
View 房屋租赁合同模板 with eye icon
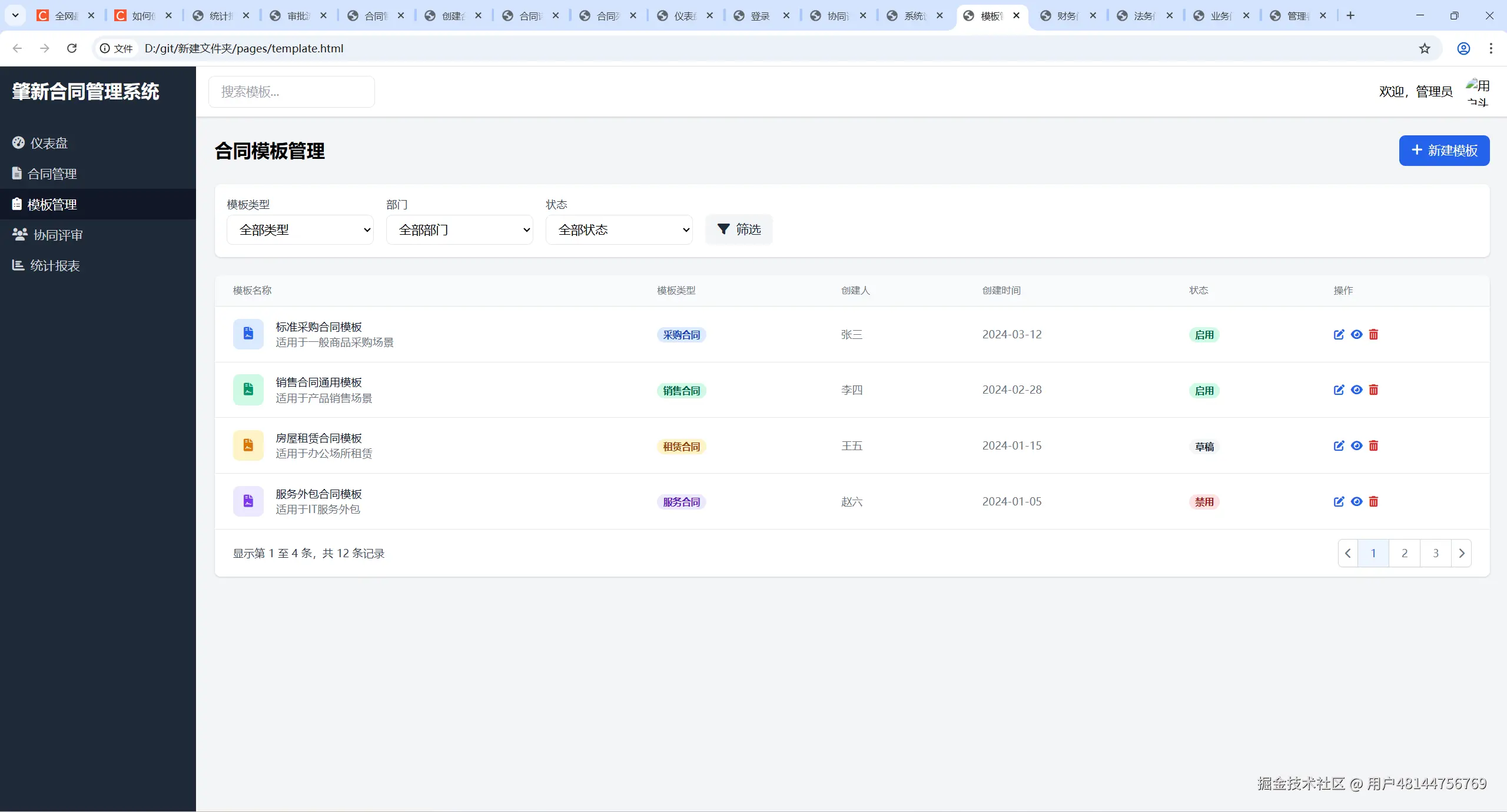click(x=1356, y=445)
